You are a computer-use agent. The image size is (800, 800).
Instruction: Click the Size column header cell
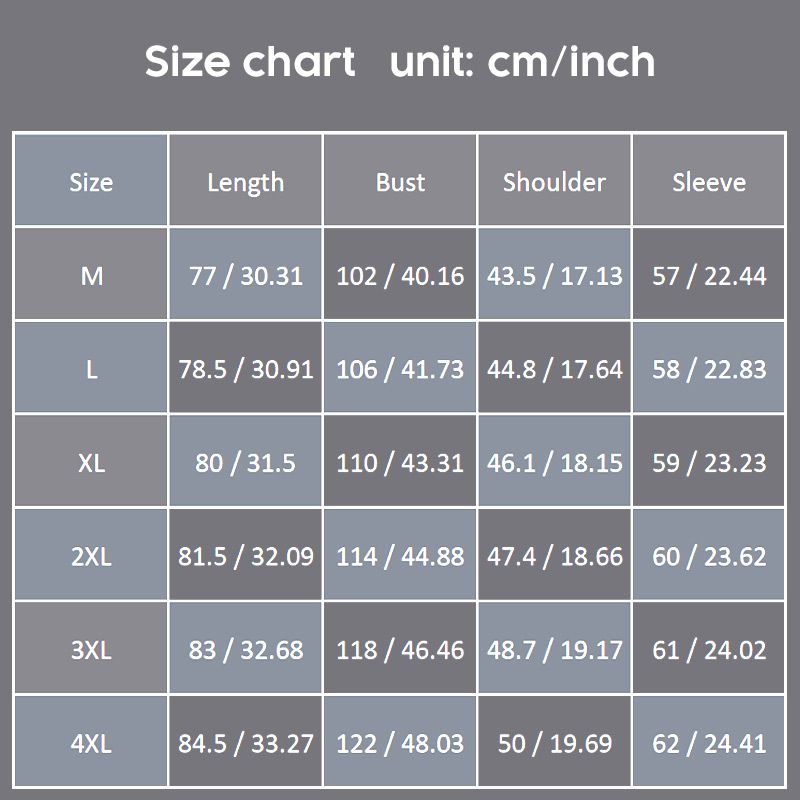(91, 181)
